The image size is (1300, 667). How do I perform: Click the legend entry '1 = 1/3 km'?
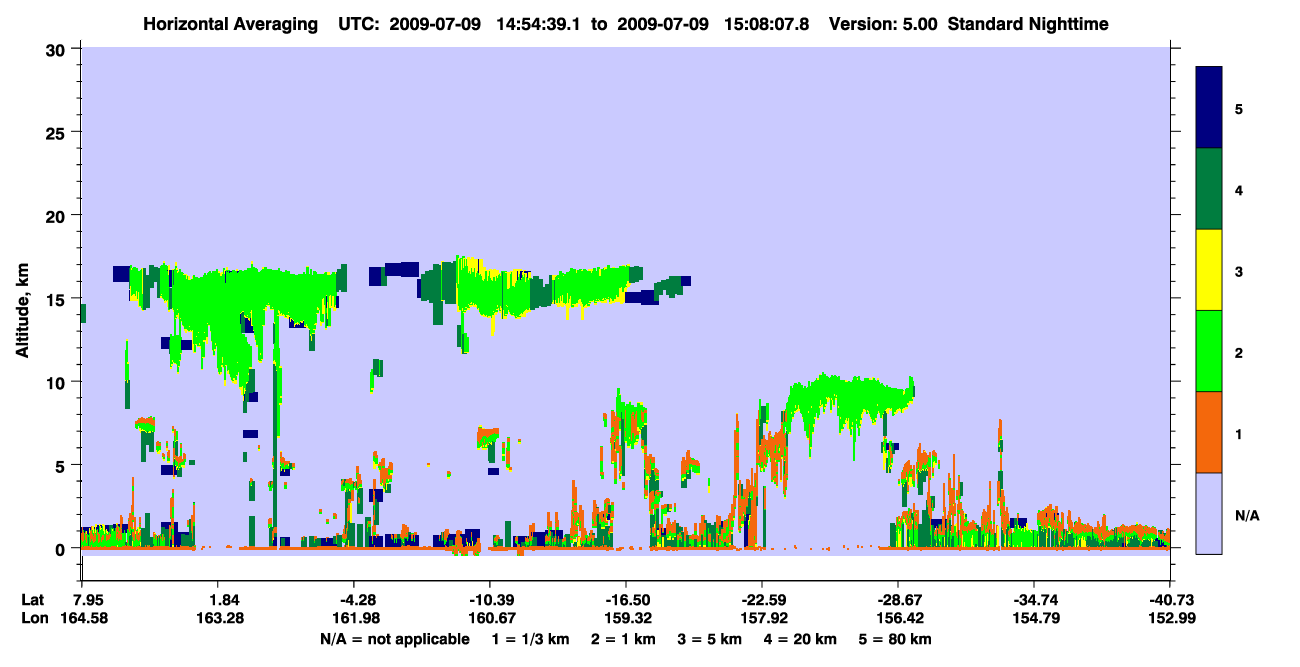tap(530, 639)
